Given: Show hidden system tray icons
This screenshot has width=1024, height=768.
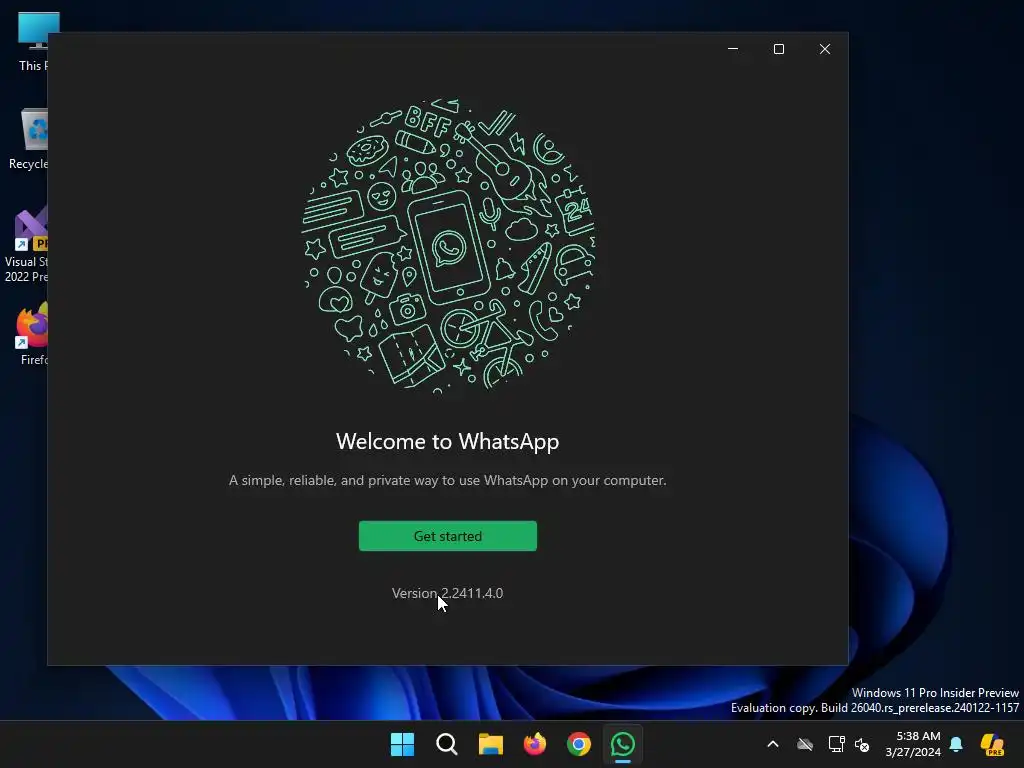Looking at the screenshot, I should click(x=773, y=744).
